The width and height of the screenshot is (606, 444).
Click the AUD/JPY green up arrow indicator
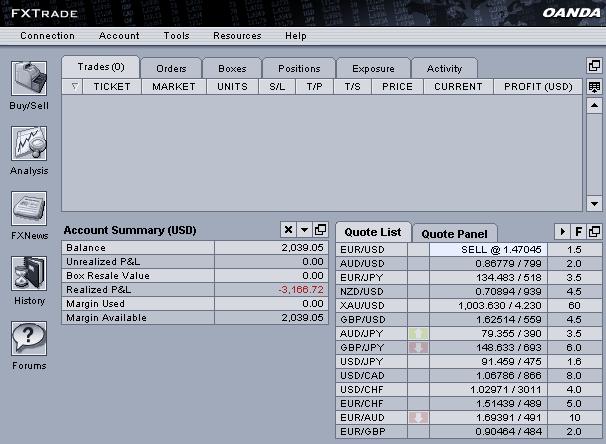coord(418,333)
